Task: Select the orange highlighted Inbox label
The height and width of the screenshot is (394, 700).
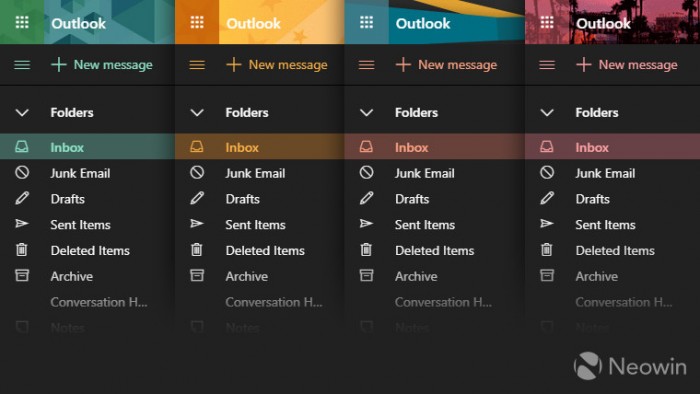Action: tap(242, 147)
